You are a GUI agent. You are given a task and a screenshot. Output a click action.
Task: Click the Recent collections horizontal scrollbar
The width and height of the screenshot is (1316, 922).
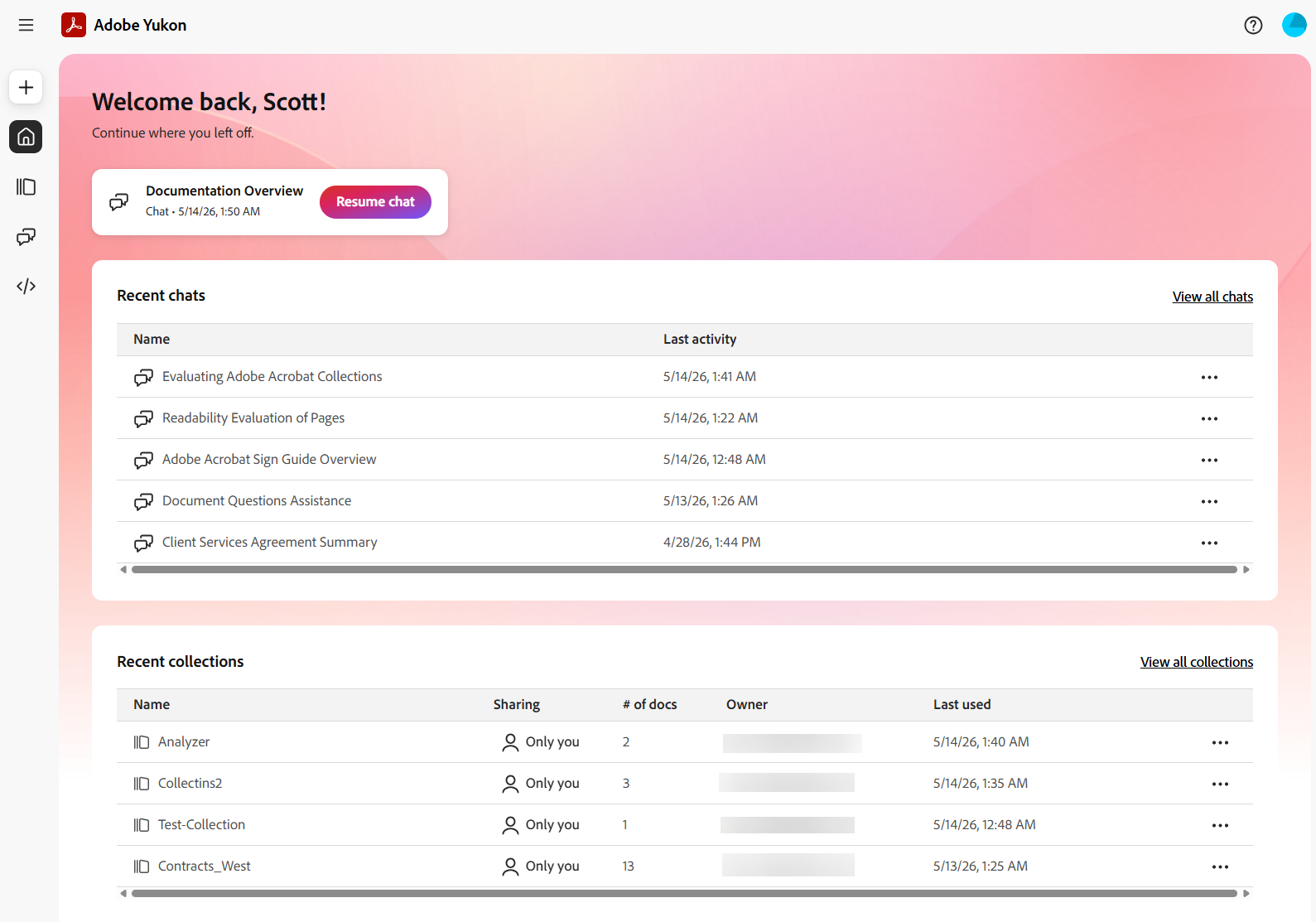point(684,893)
